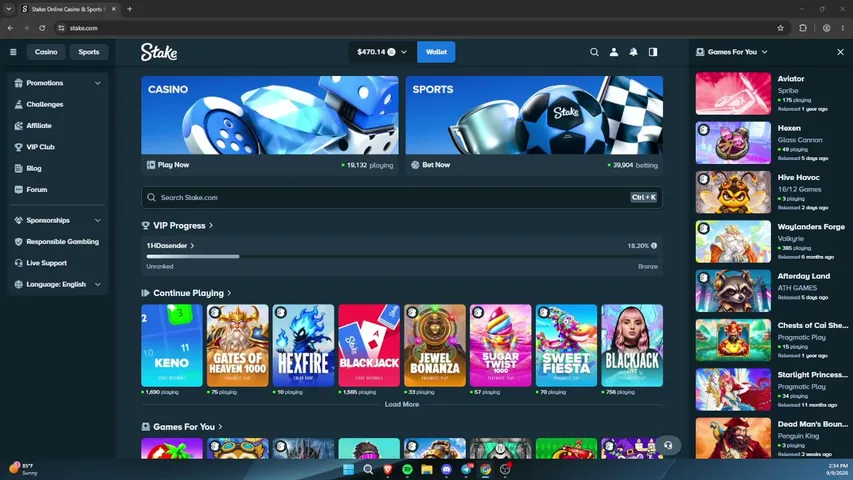Viewport: 853px width, 480px height.
Task: Open the Affiliate sidebar item
Action: pyautogui.click(x=39, y=126)
